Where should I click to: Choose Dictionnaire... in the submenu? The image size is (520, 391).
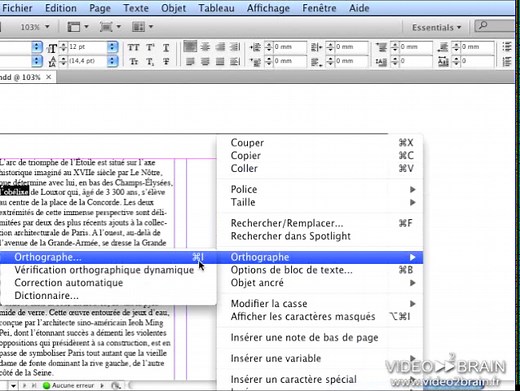point(46,295)
